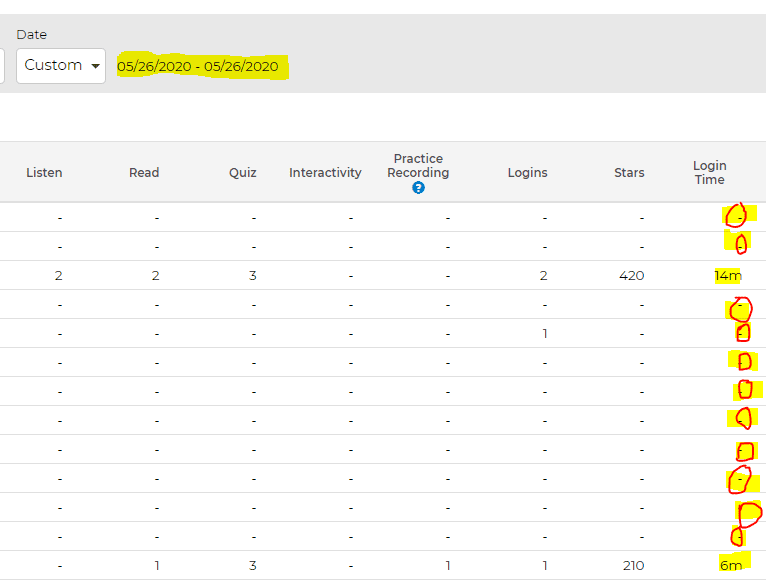
Task: Sort by the Quiz column header
Action: [x=243, y=172]
